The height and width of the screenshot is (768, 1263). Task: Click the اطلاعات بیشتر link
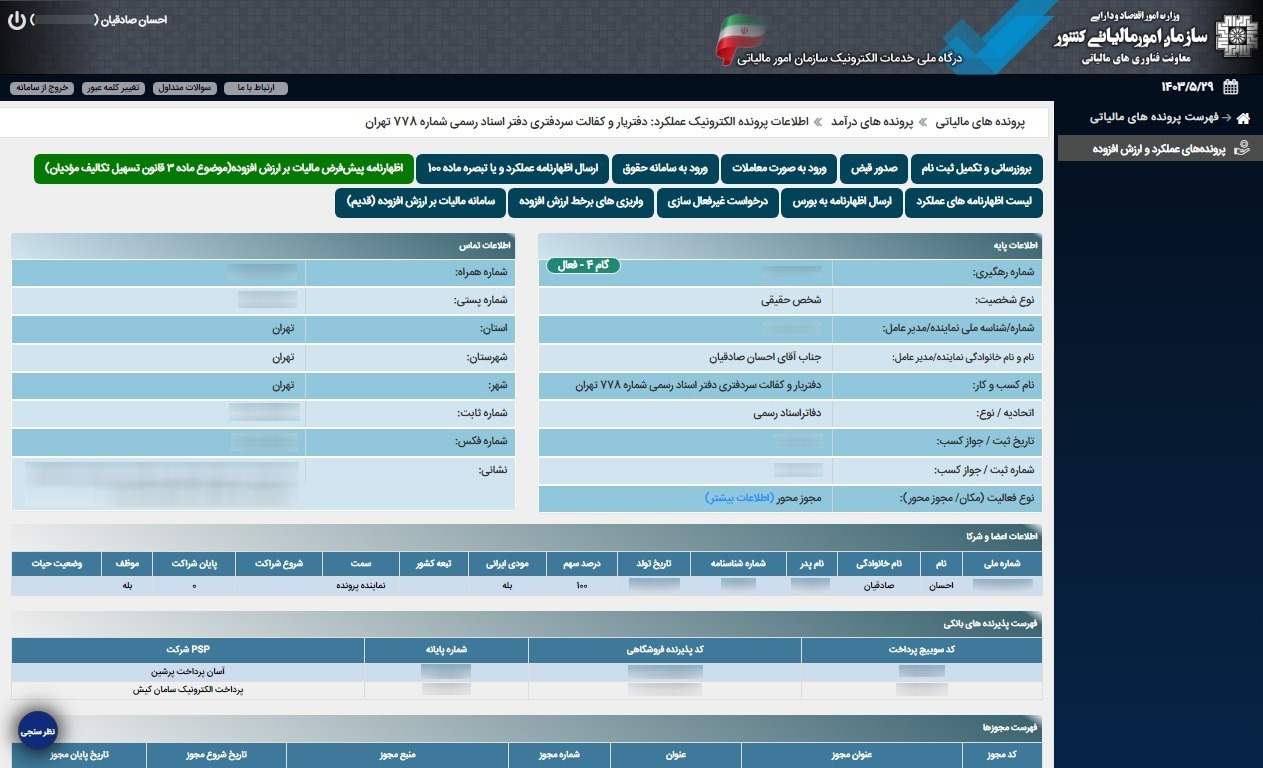[x=739, y=497]
